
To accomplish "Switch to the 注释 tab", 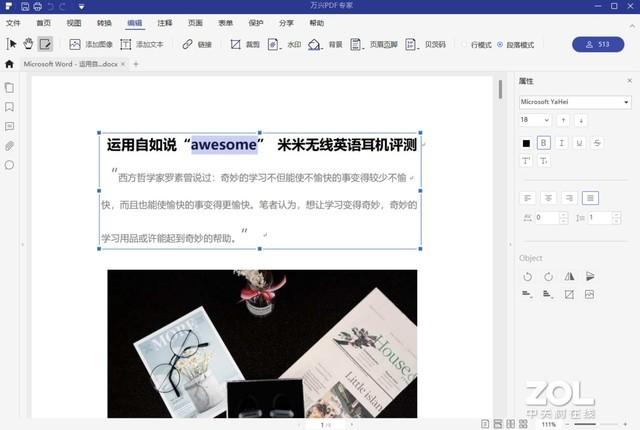I will point(165,23).
